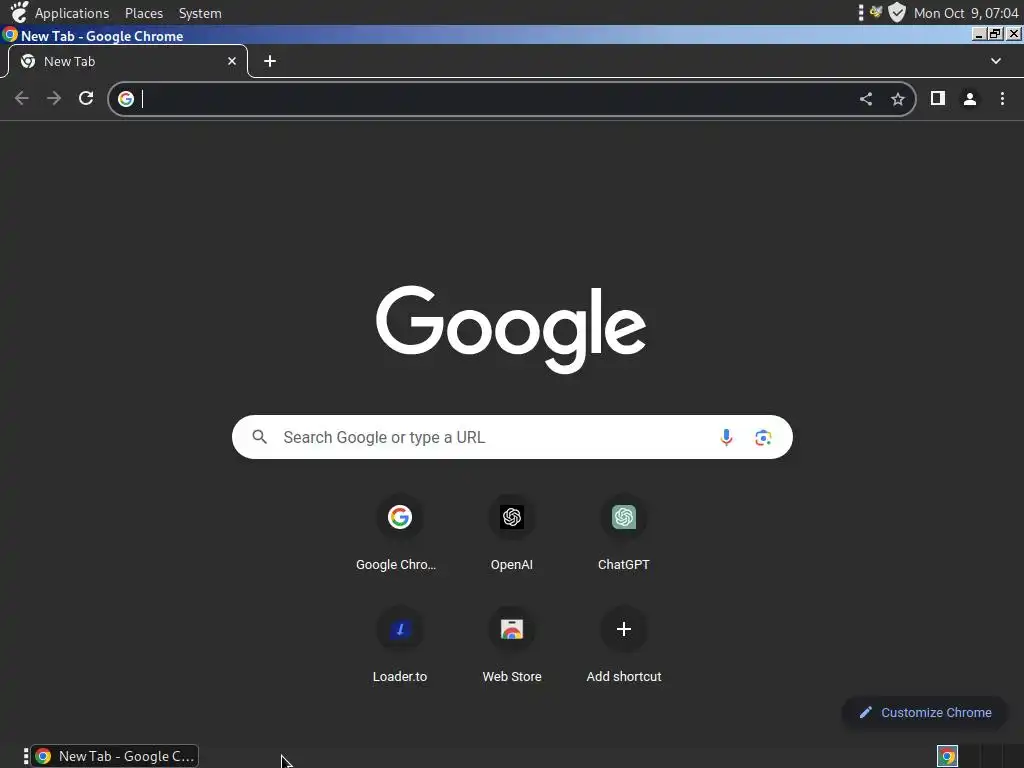Screen dimensions: 1024x768
Task: Click the GNOME foot logo icon
Action: tap(19, 12)
